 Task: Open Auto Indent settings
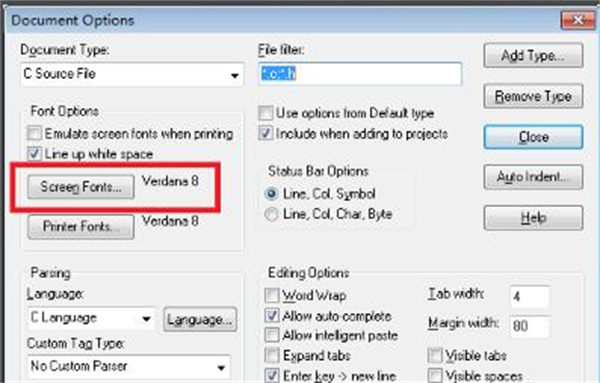click(533, 177)
